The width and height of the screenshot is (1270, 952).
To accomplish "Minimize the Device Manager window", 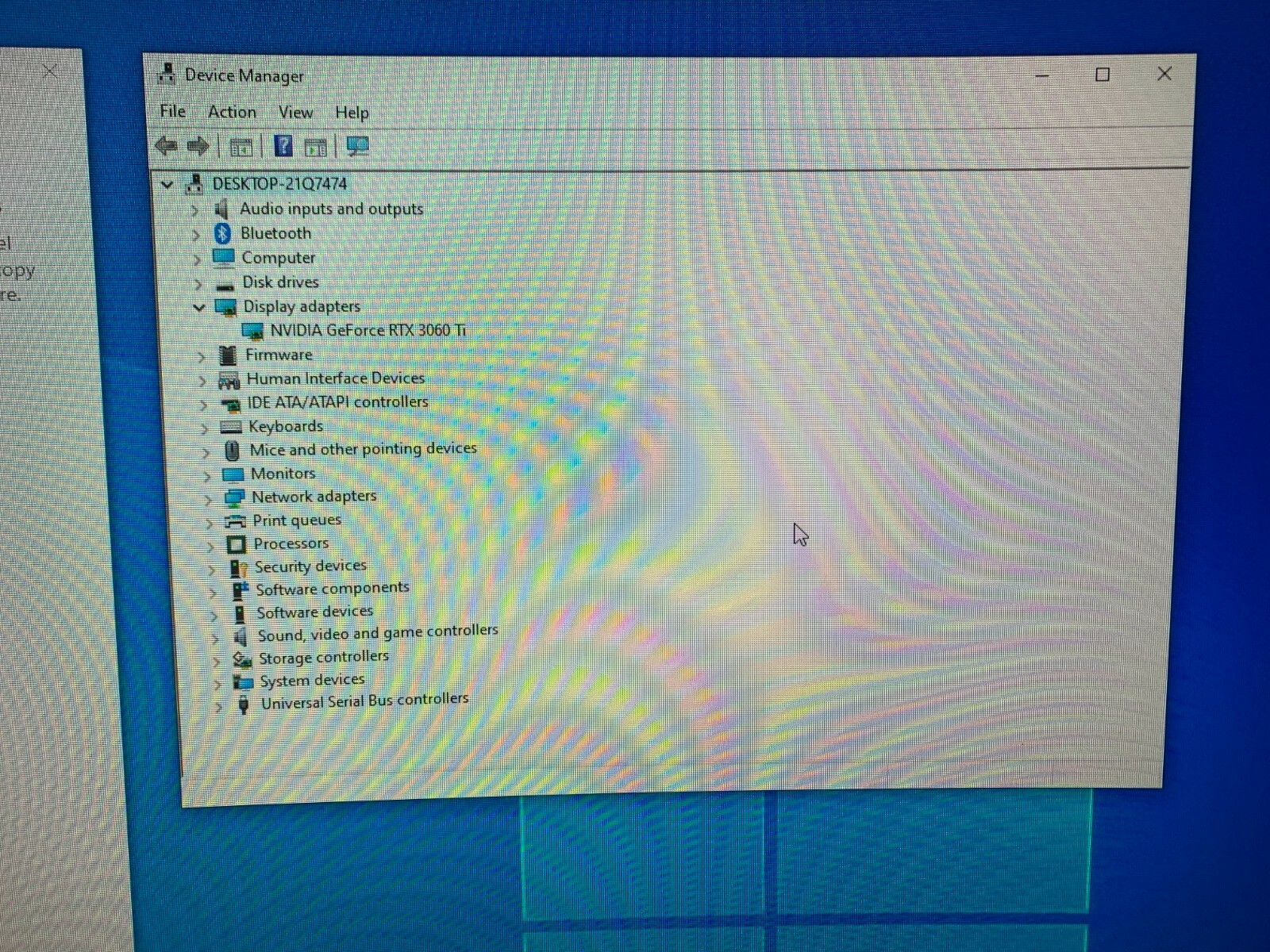I will pyautogui.click(x=1042, y=75).
